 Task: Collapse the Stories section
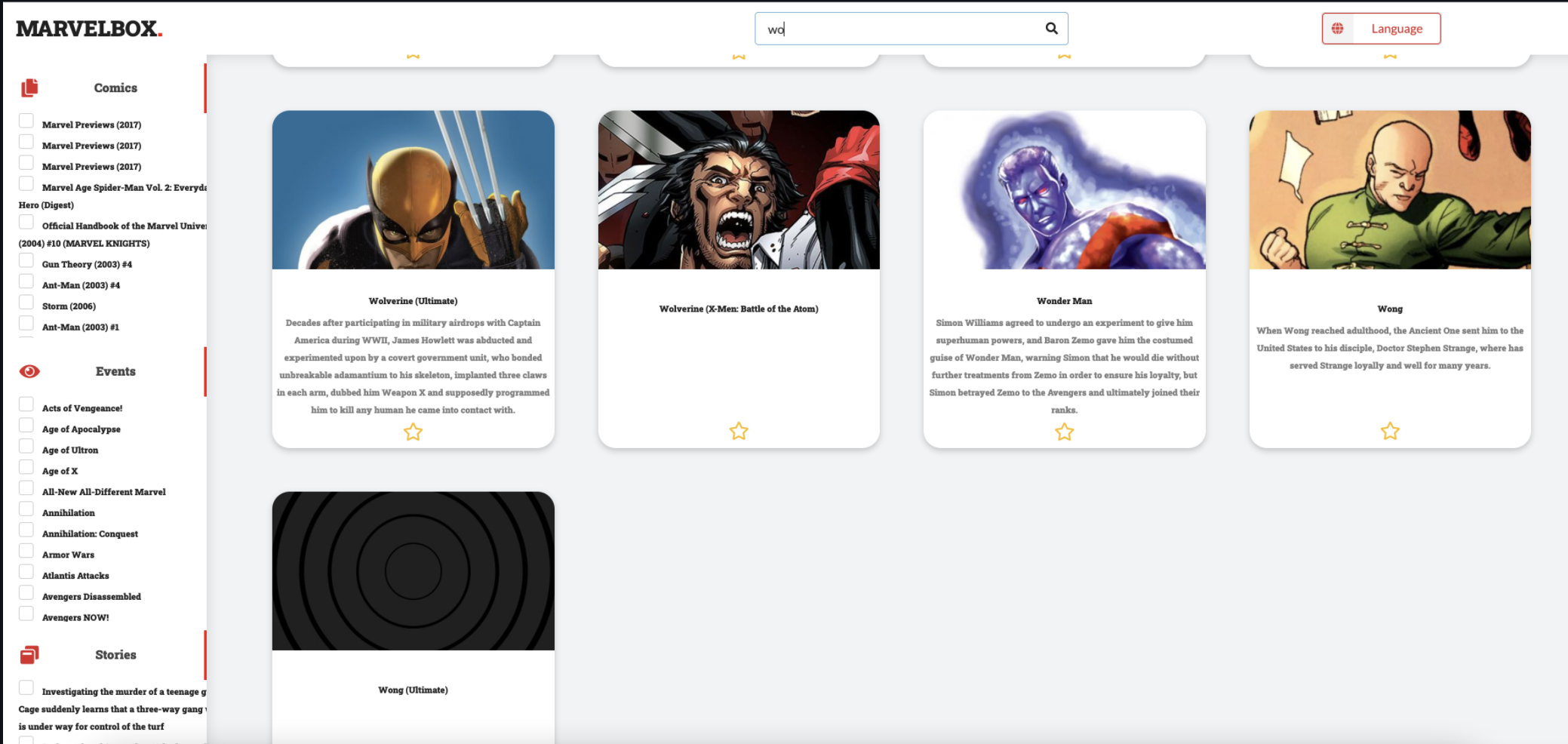point(115,654)
